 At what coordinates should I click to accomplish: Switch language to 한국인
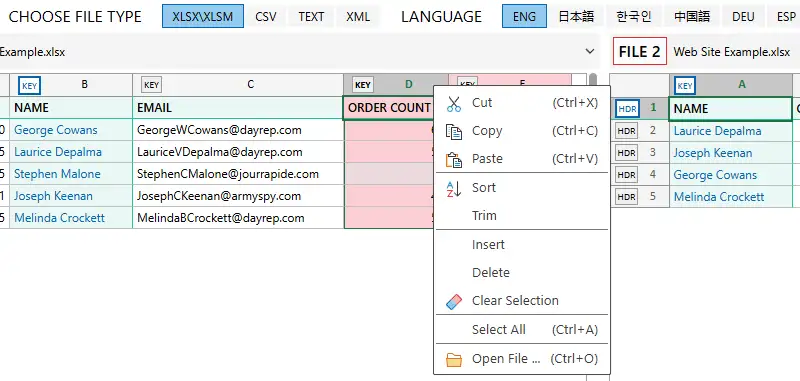click(634, 16)
